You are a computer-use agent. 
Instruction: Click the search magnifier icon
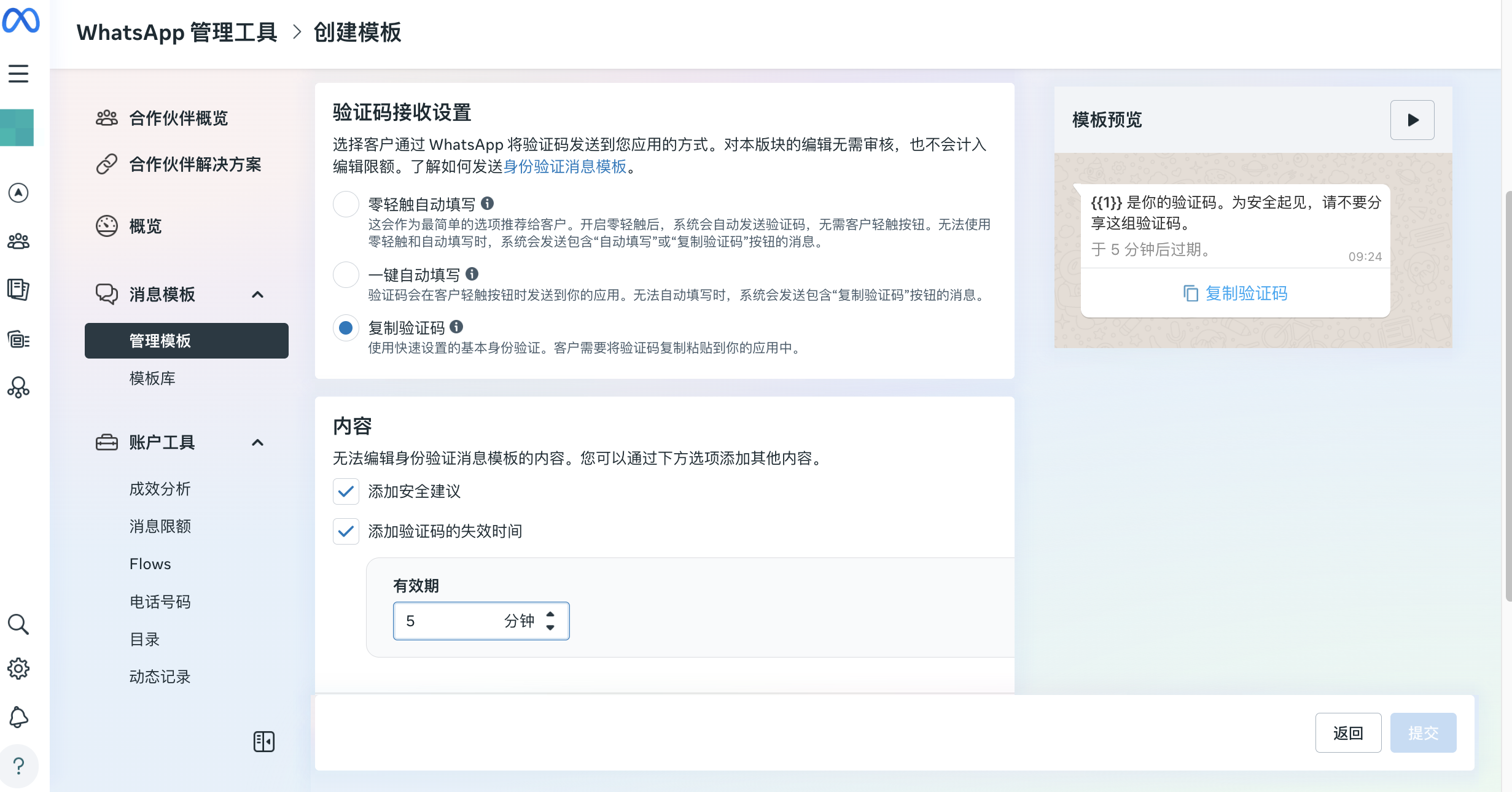coord(18,624)
